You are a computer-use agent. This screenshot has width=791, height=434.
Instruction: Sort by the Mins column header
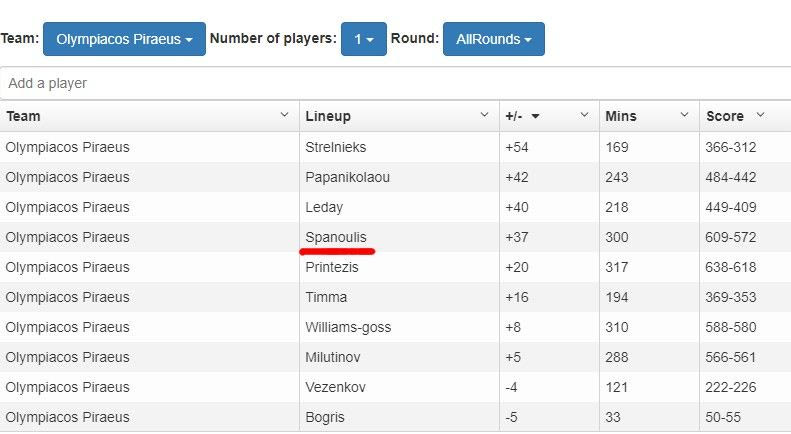(x=621, y=116)
